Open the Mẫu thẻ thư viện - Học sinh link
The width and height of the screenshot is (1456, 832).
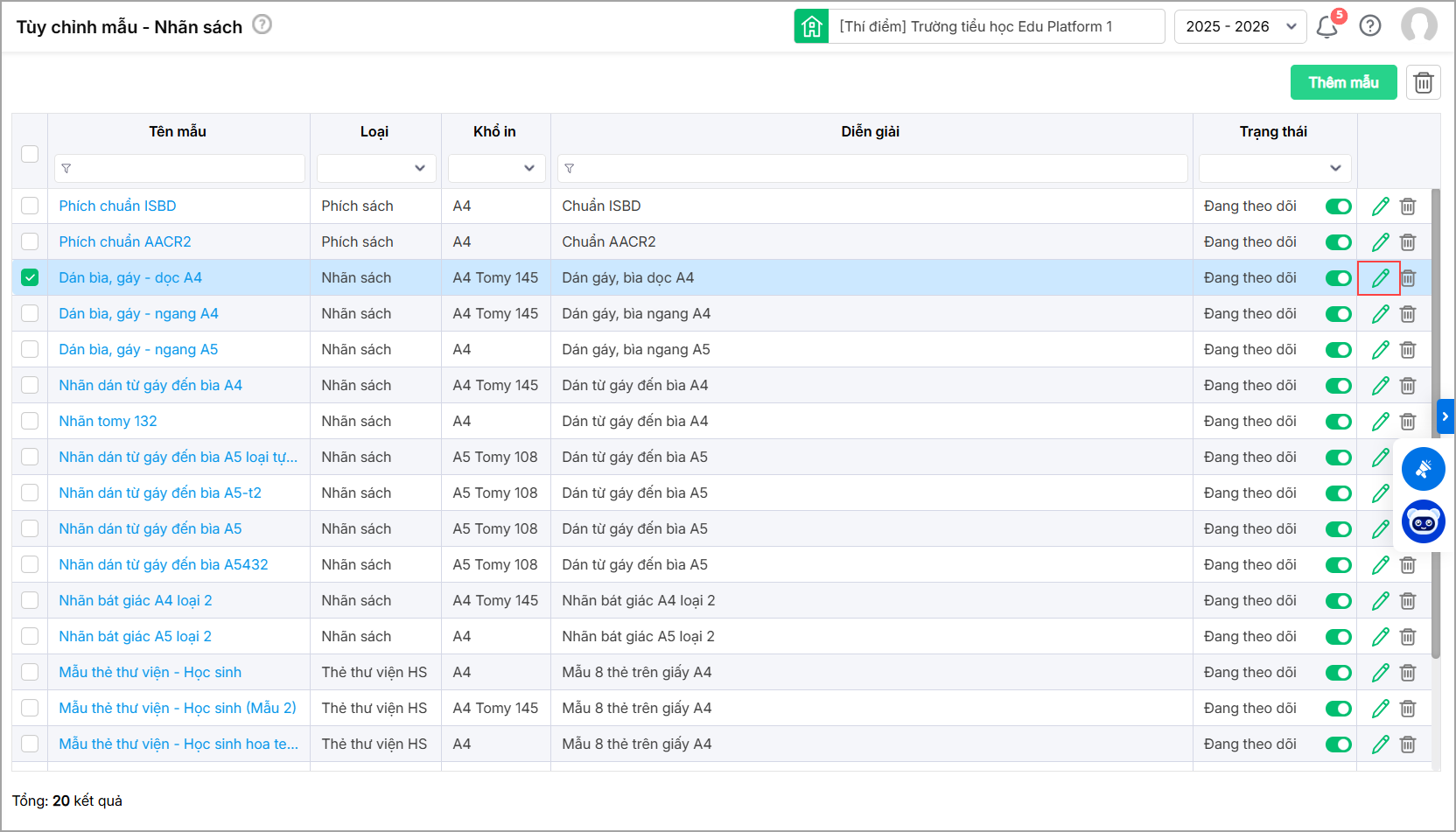pos(150,672)
